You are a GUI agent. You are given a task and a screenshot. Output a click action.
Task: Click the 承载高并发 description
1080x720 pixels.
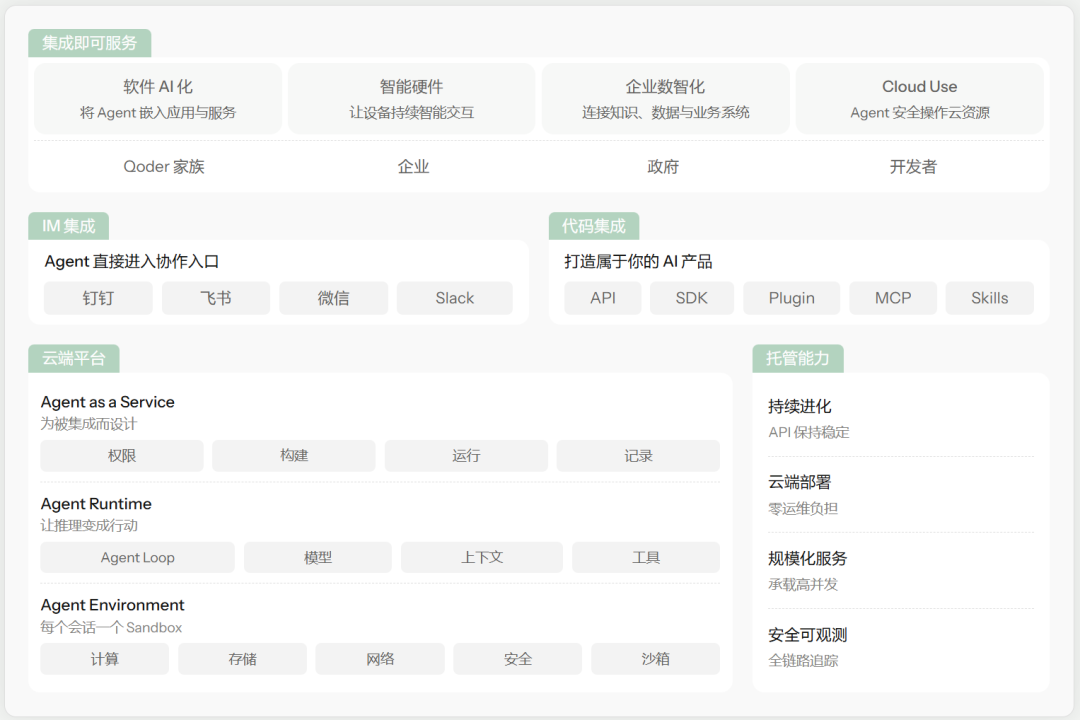[803, 584]
